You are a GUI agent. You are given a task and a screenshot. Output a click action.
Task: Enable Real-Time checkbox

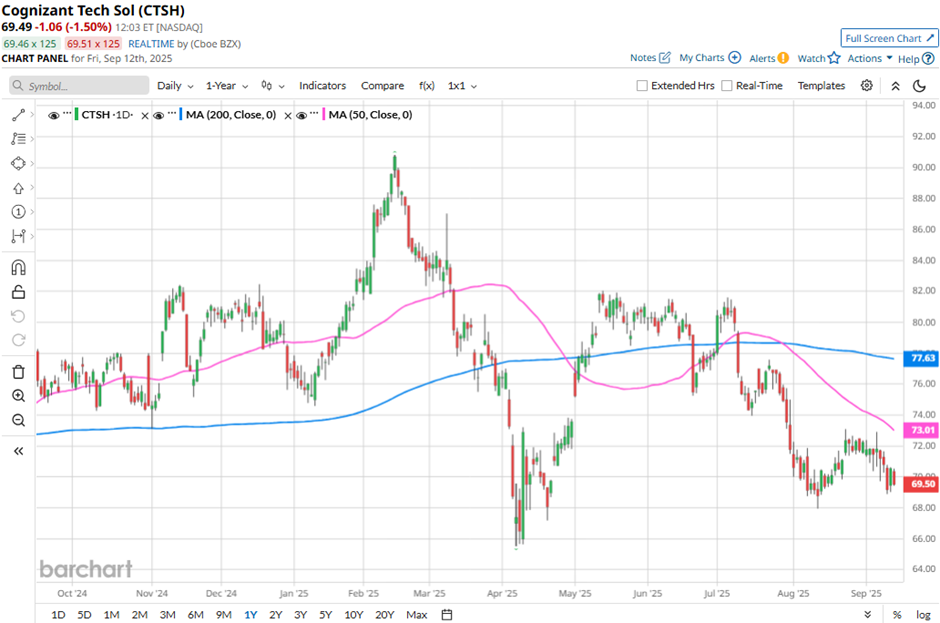pos(727,86)
